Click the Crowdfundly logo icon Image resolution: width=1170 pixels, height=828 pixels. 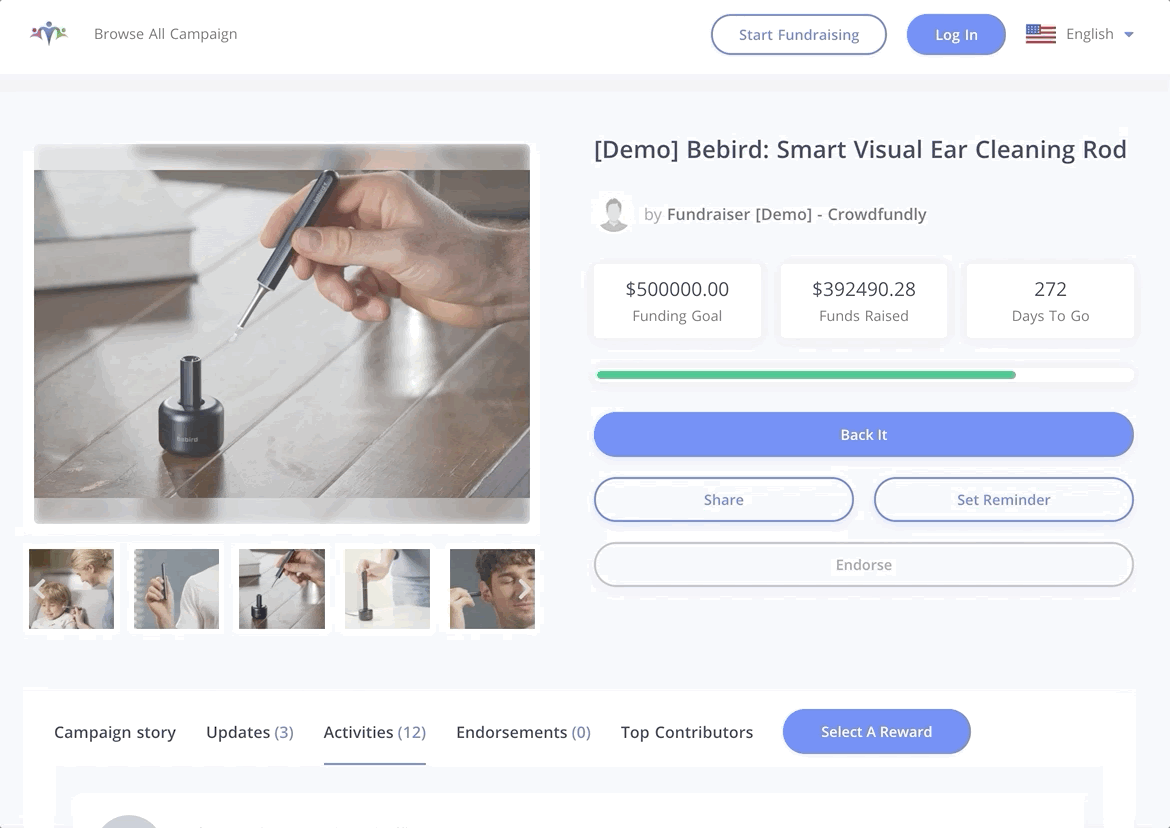click(49, 34)
